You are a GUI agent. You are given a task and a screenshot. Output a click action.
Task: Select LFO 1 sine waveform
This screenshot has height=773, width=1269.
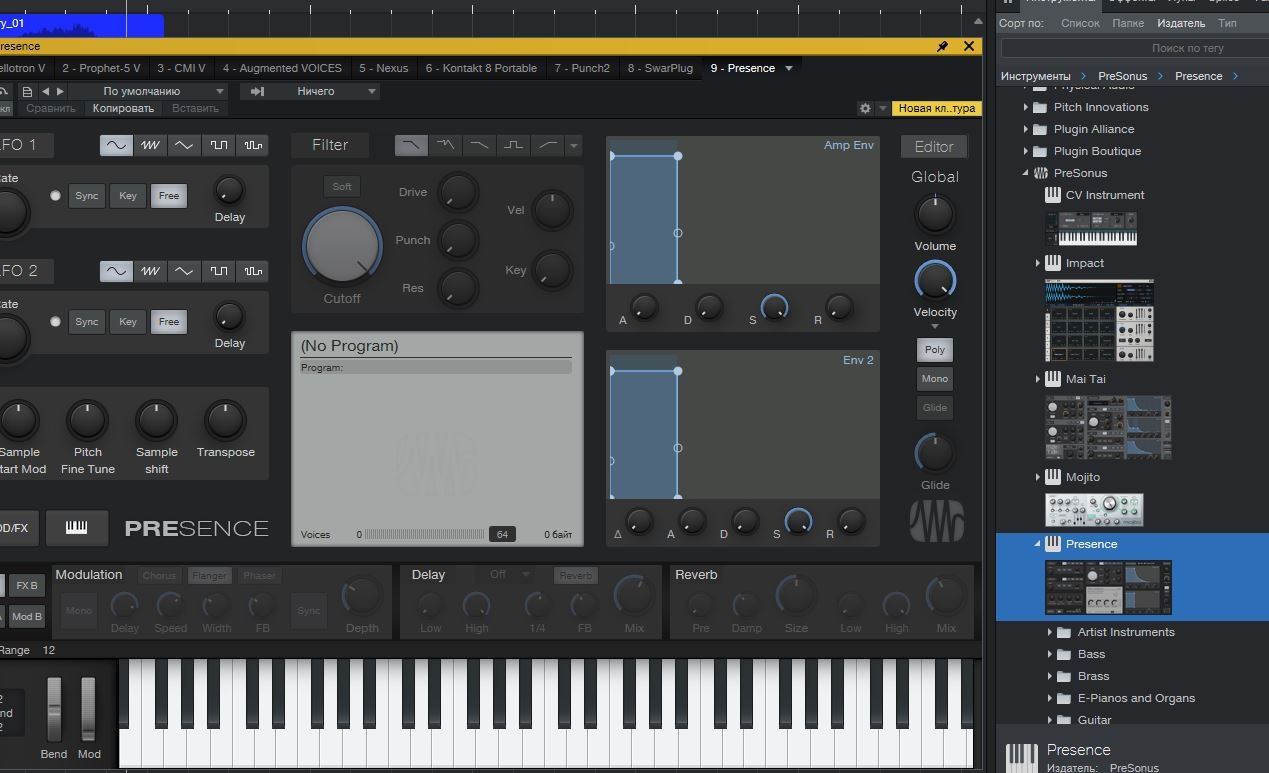coord(116,145)
